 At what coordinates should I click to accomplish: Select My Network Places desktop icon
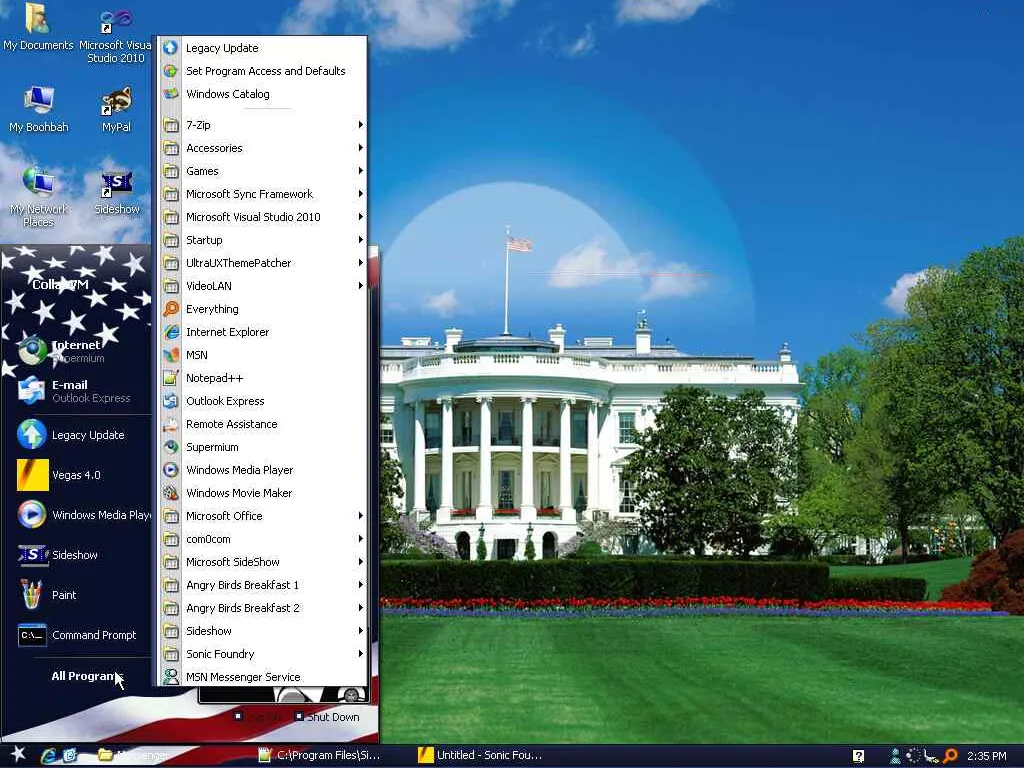click(x=39, y=197)
